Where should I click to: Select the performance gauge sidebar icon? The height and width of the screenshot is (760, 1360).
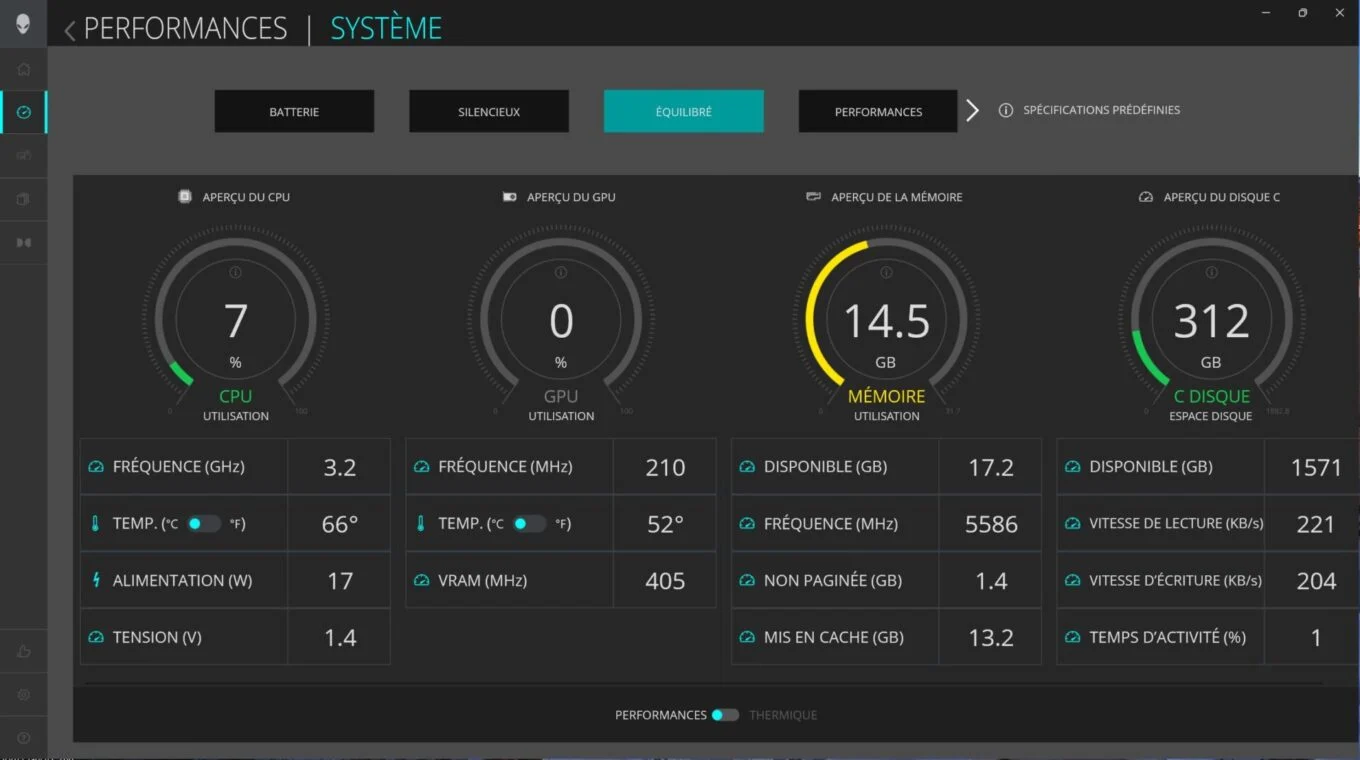coord(23,113)
